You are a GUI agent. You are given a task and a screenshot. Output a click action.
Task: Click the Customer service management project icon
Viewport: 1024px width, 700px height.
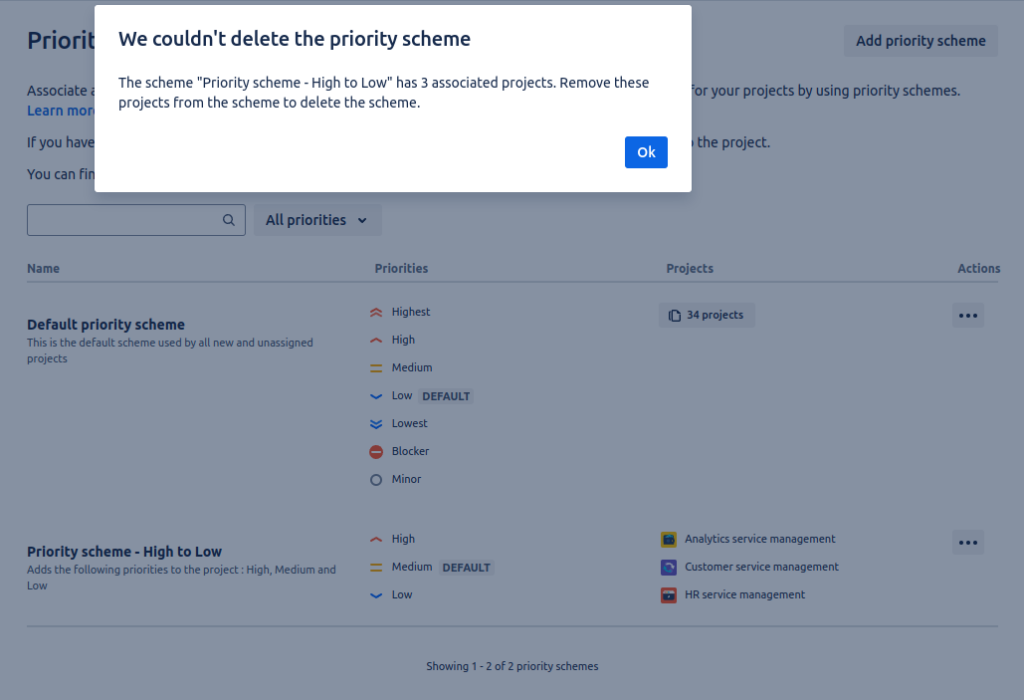(x=669, y=567)
